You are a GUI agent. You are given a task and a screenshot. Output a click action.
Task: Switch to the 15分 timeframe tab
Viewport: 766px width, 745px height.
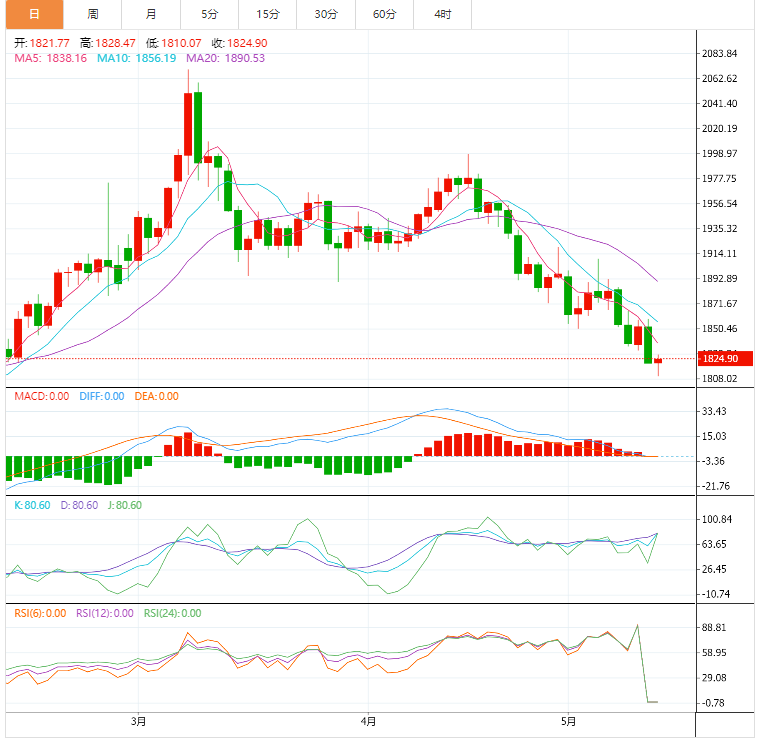point(267,14)
